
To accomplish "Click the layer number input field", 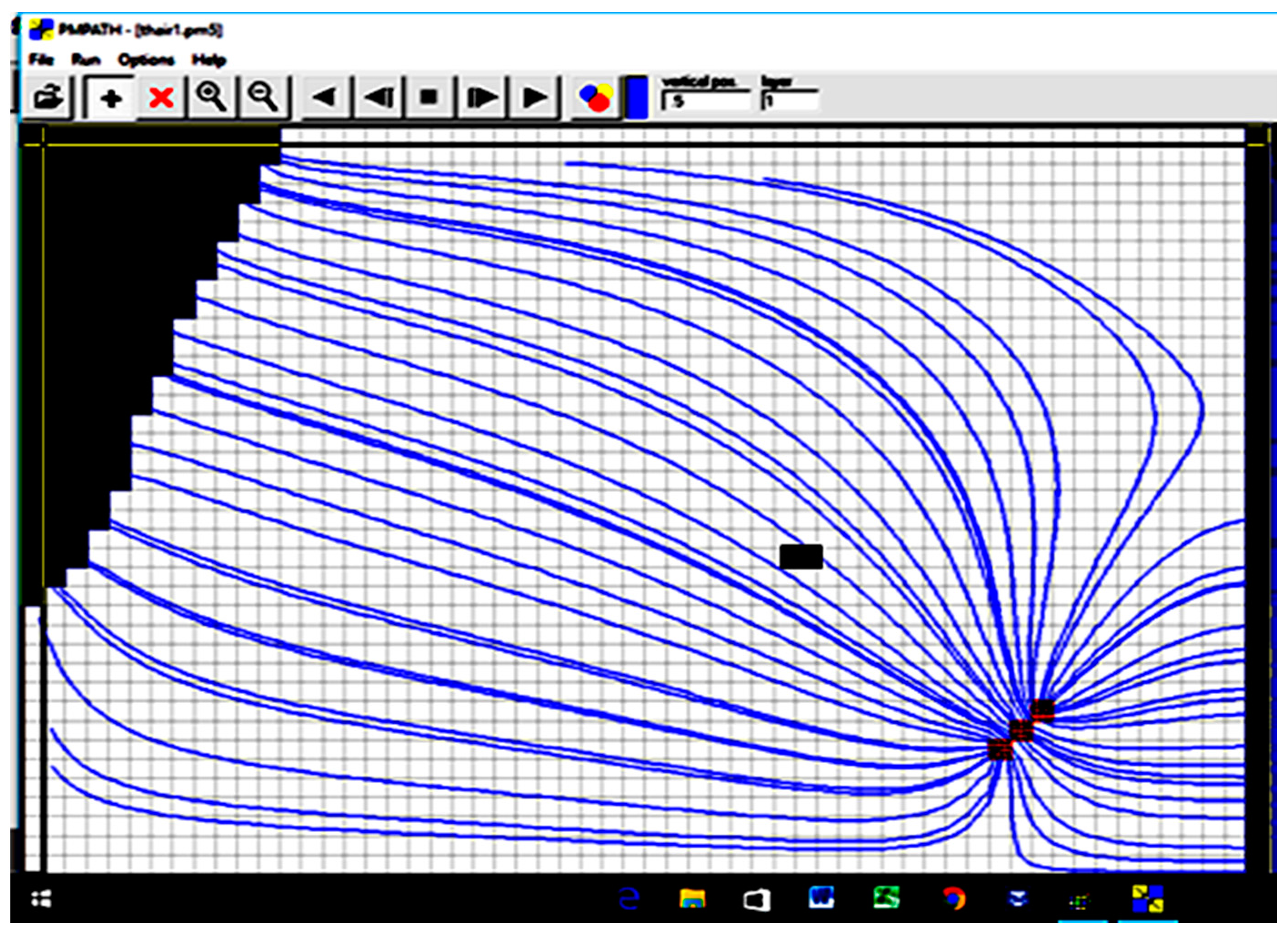I will coord(789,102).
